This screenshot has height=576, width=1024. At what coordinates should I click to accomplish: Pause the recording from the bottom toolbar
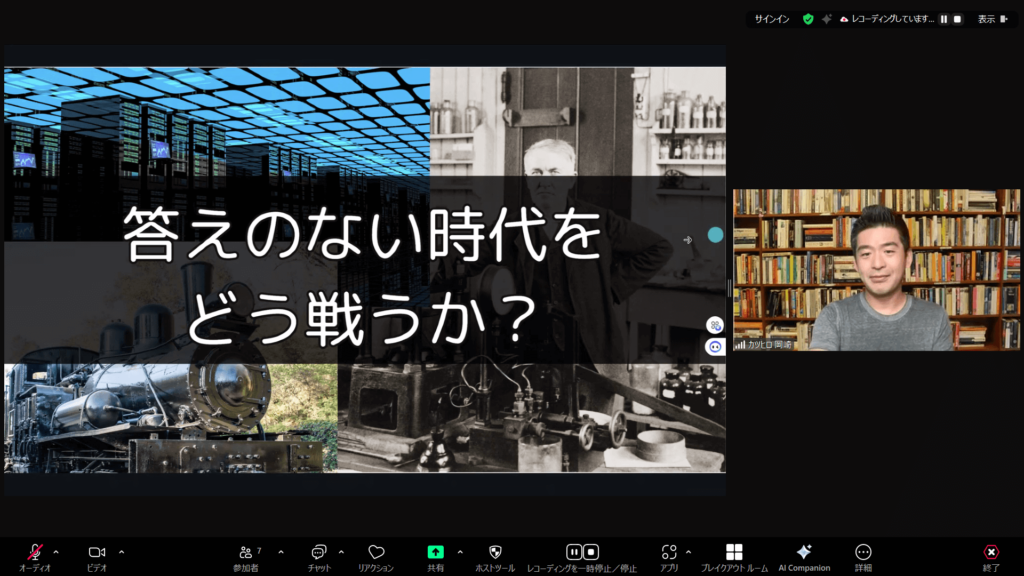574,552
